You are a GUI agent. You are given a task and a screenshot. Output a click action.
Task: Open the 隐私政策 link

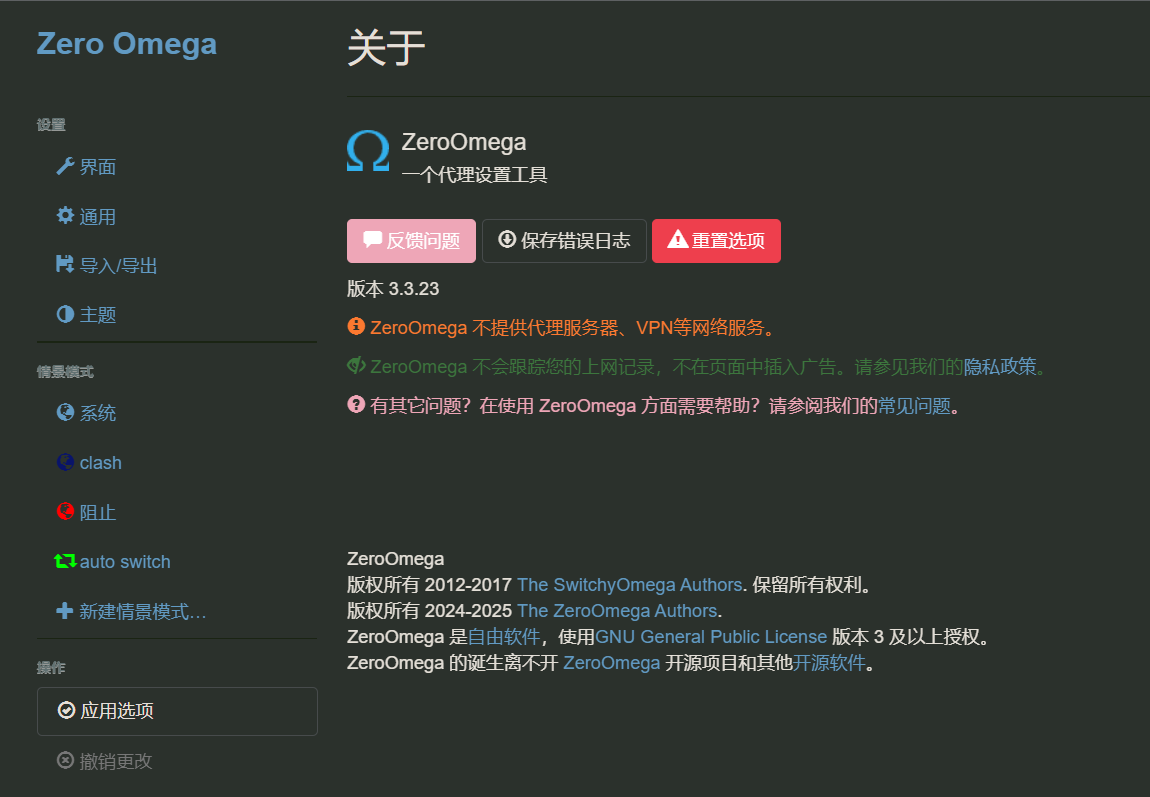(1000, 367)
